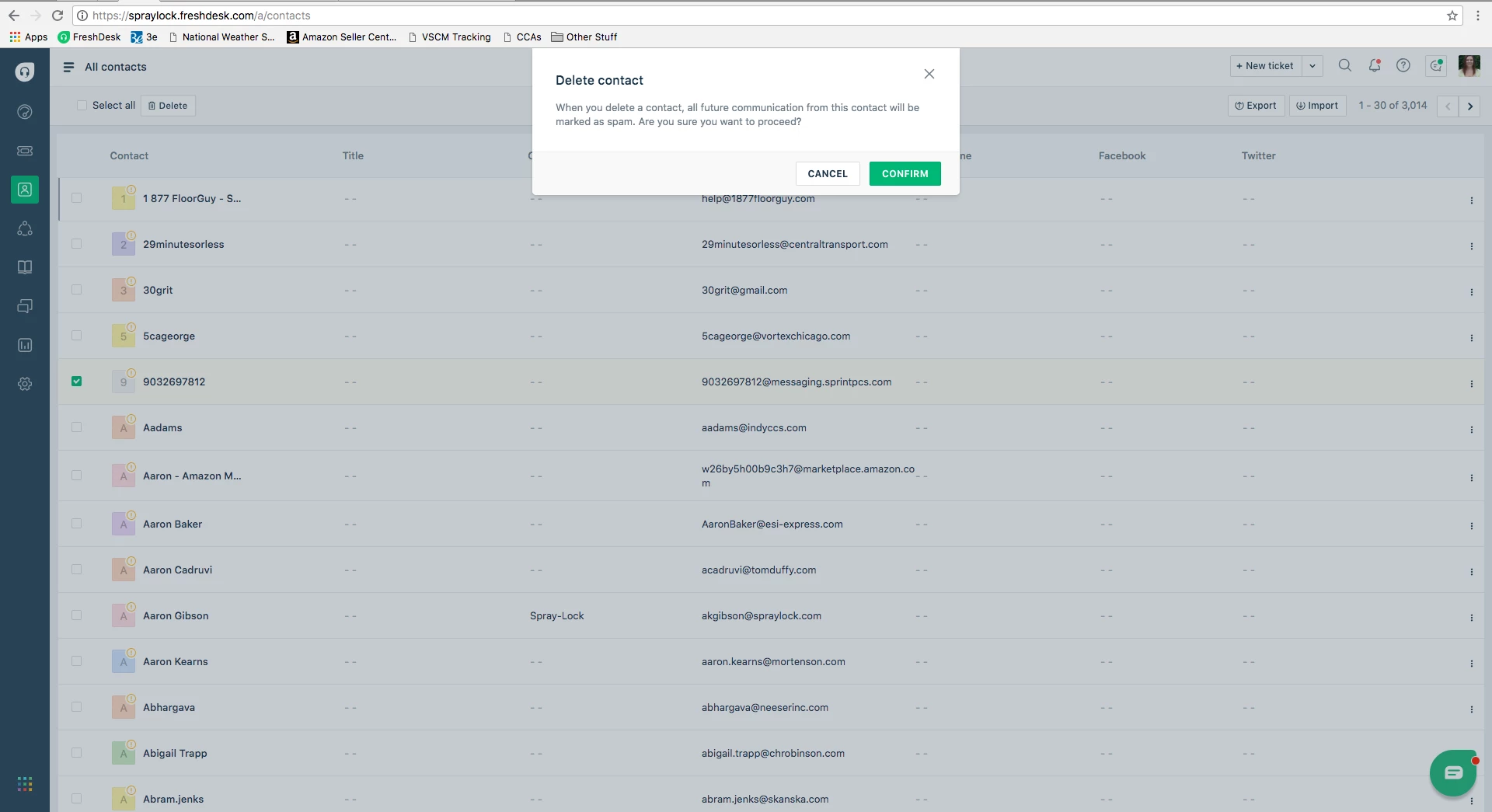Click the browser address bar URL
The height and width of the screenshot is (812, 1492).
point(201,16)
